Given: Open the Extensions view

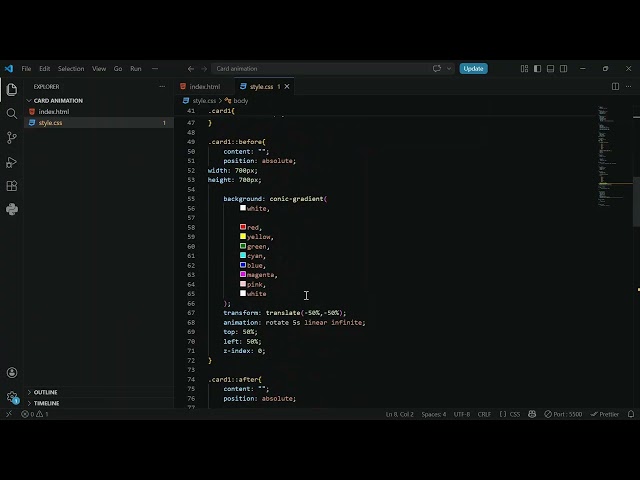Looking at the screenshot, I should click(12, 186).
